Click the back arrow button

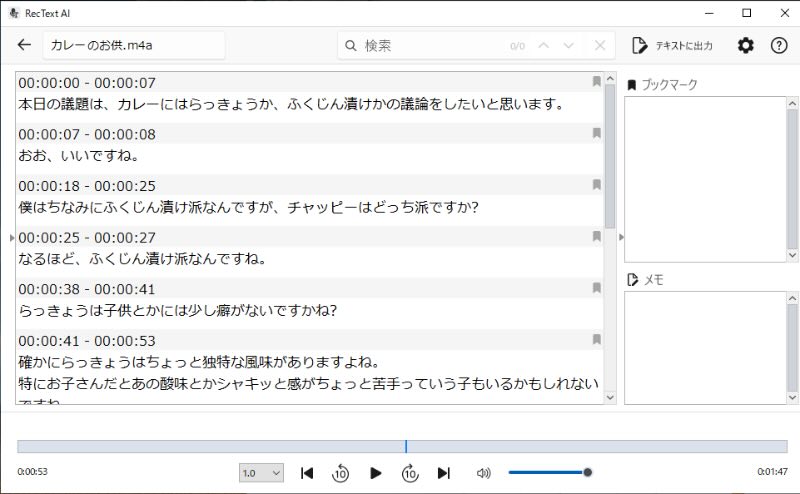click(x=24, y=45)
